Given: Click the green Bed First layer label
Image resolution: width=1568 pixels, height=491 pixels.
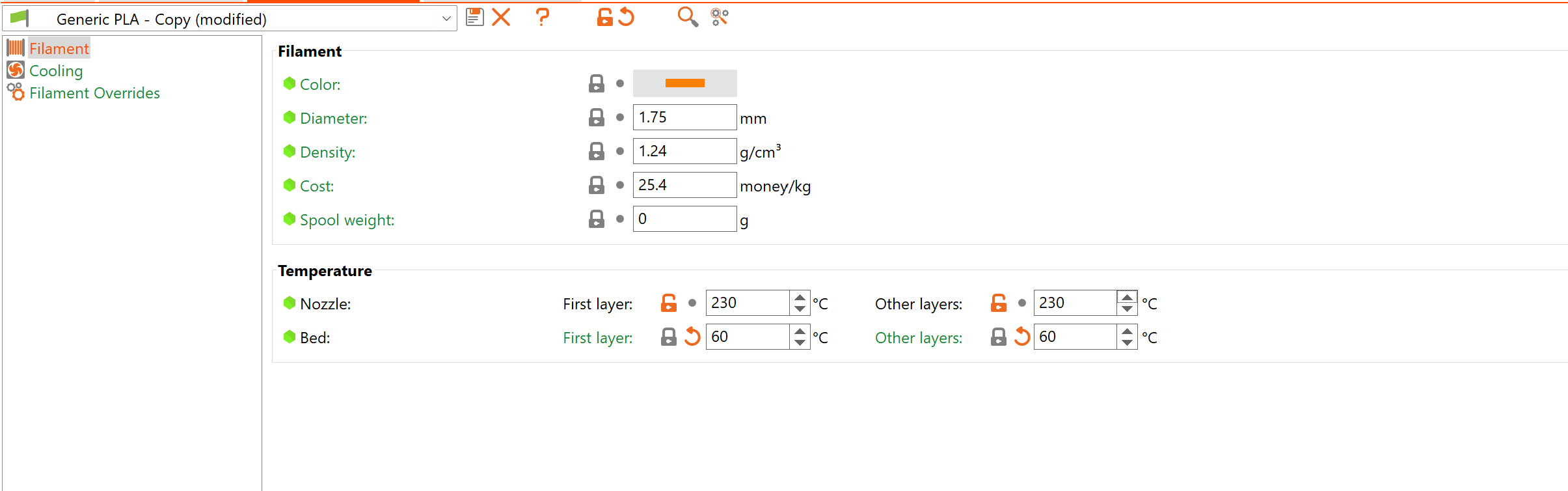Looking at the screenshot, I should 598,337.
